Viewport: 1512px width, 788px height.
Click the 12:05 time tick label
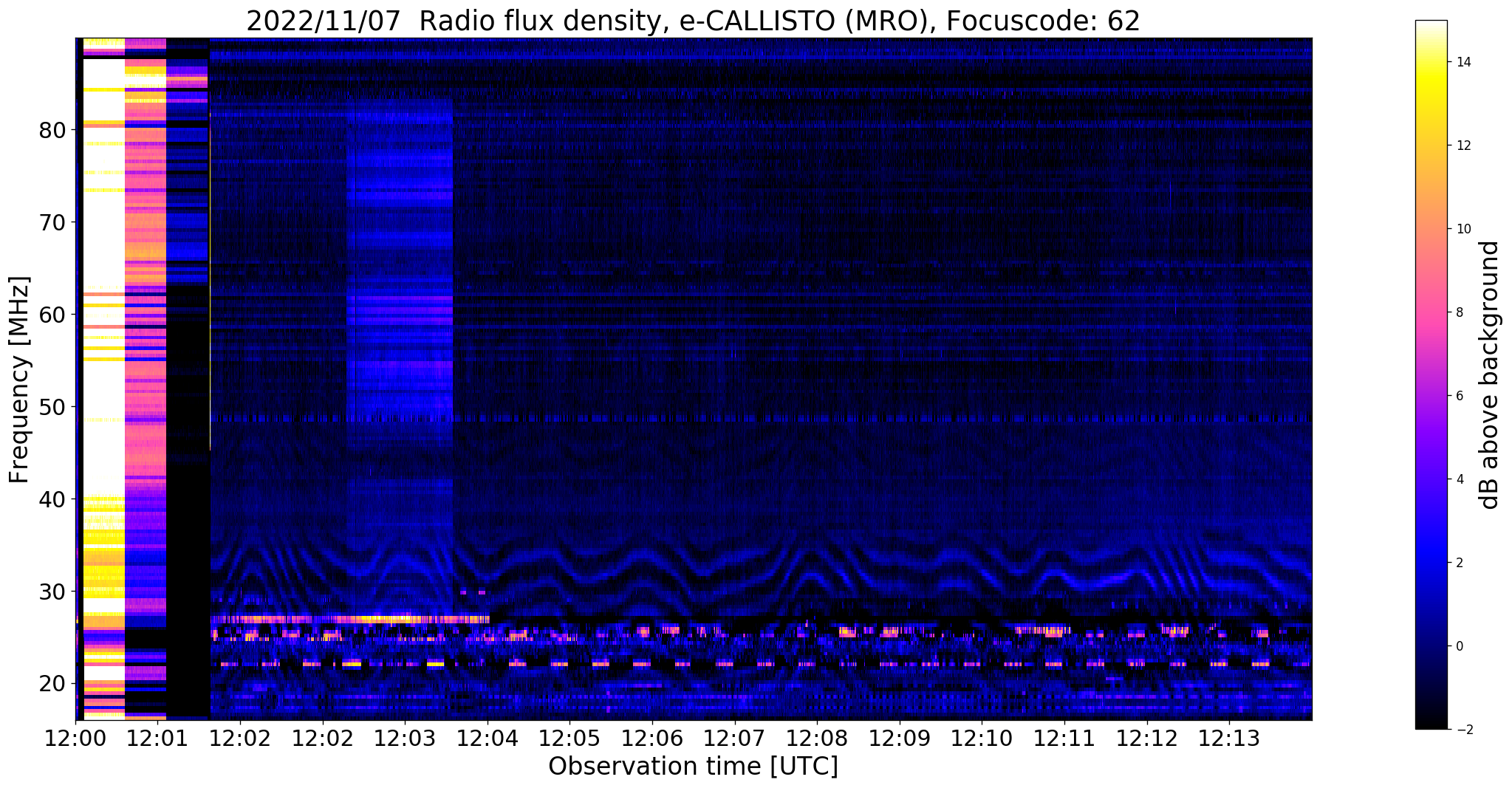coord(569,739)
